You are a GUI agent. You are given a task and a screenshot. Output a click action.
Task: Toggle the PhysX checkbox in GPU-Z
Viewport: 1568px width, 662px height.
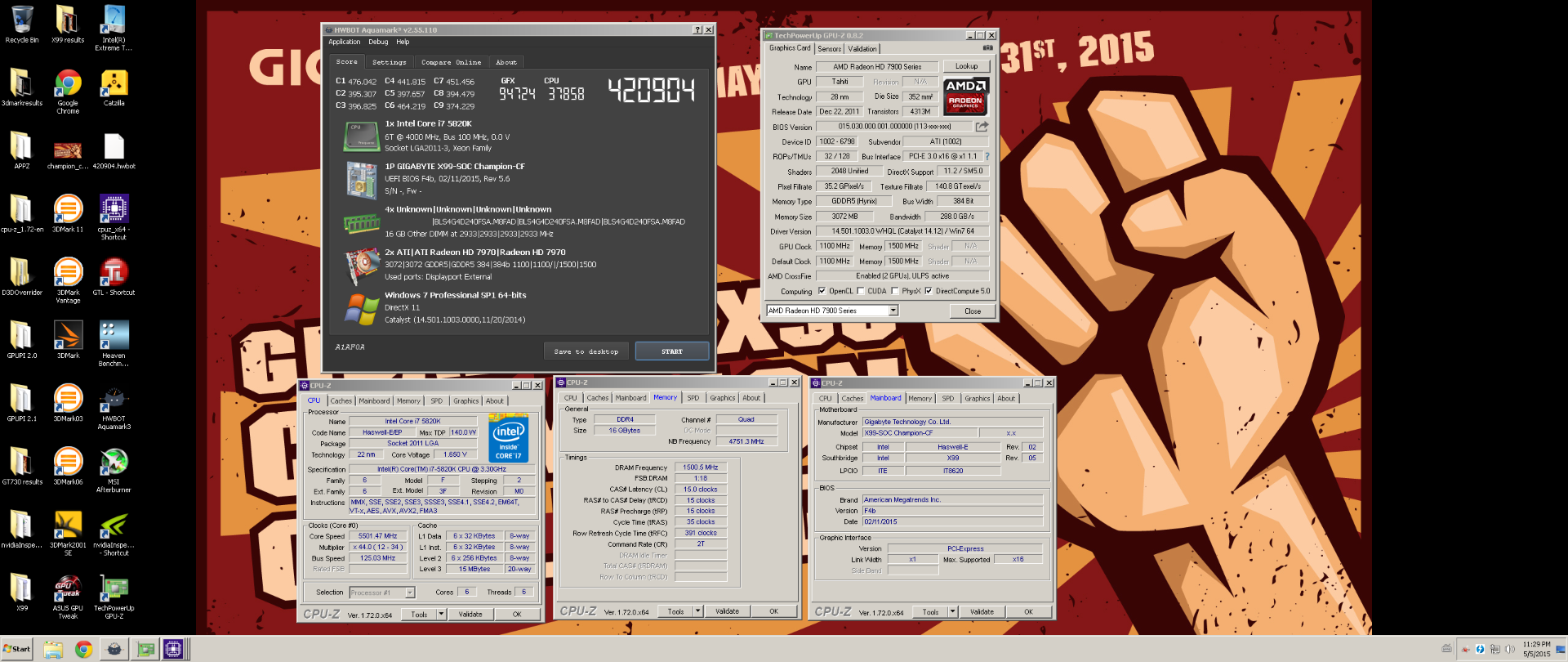895,291
